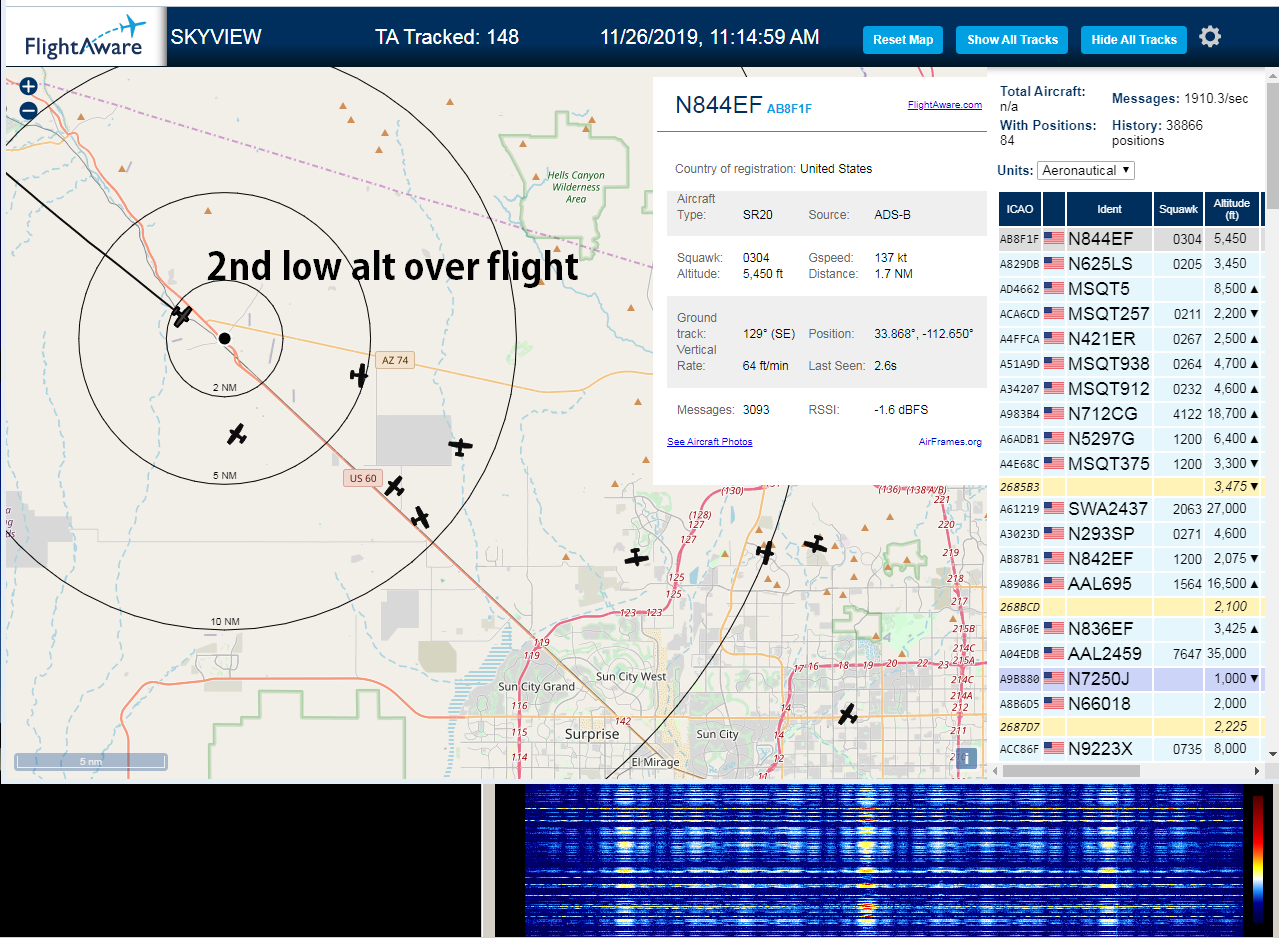Image resolution: width=1279 pixels, height=939 pixels.
Task: Select the MSQT938 row
Action: 1130,364
